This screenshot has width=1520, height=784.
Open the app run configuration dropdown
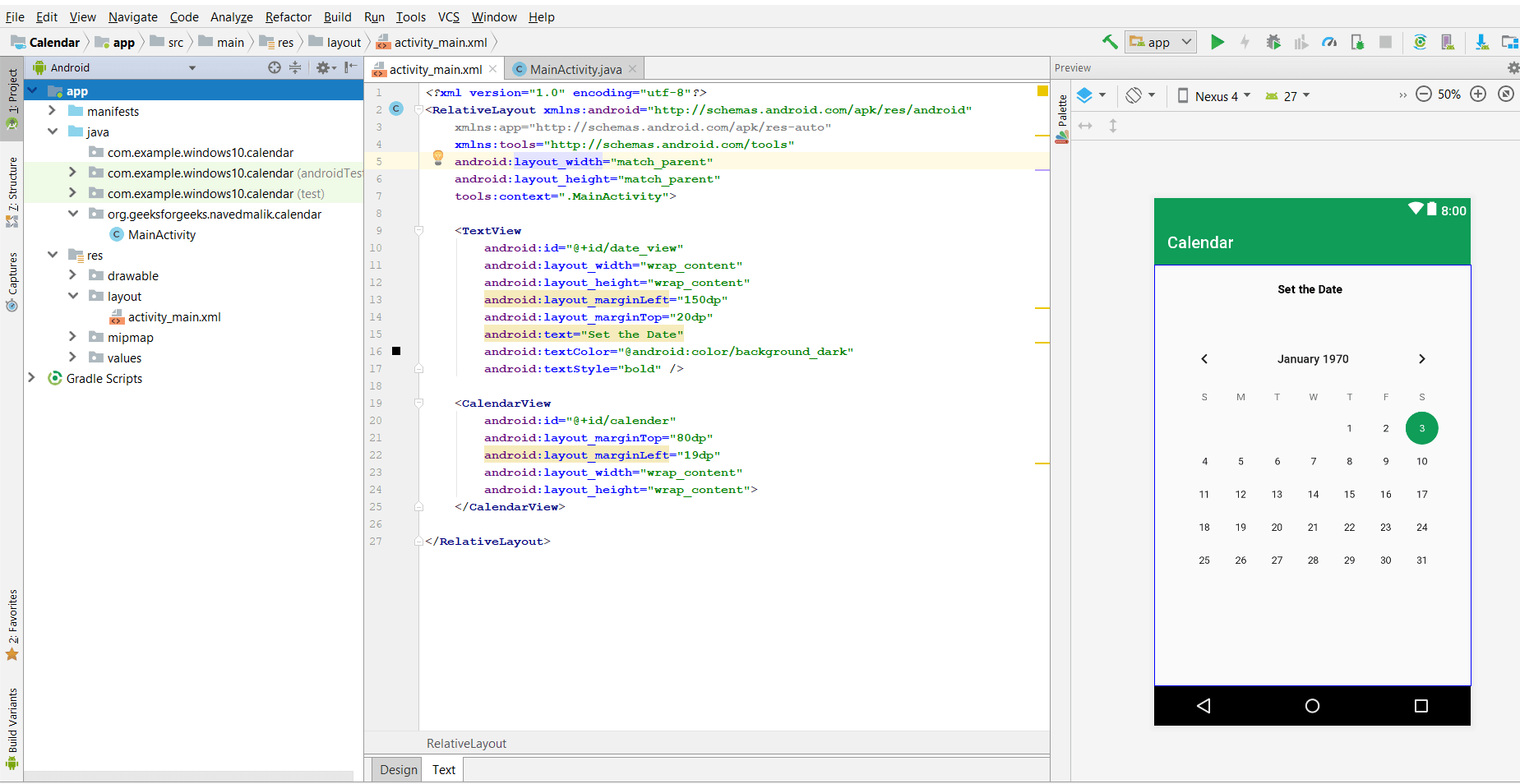(1161, 42)
